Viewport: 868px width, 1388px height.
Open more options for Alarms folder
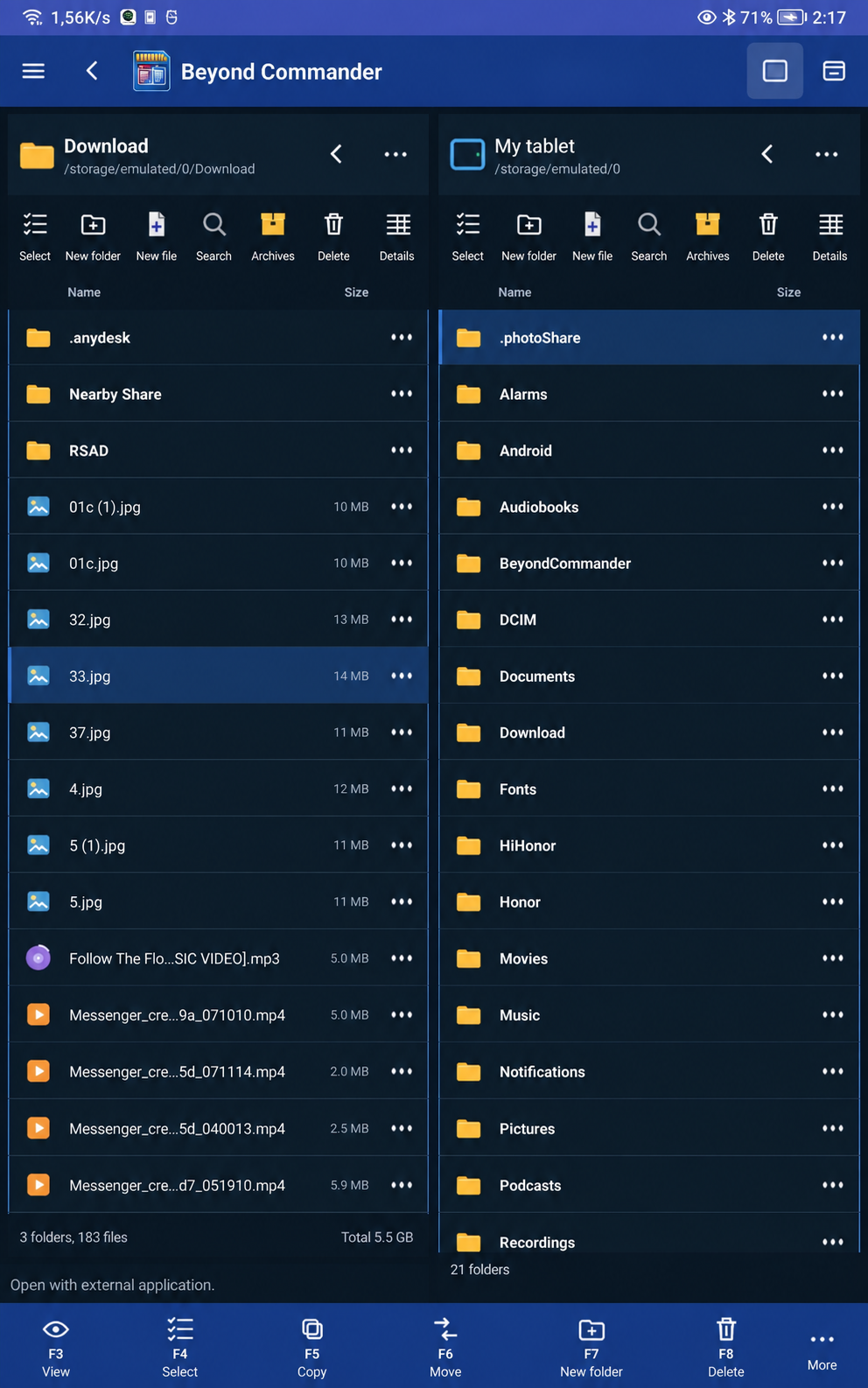point(833,394)
